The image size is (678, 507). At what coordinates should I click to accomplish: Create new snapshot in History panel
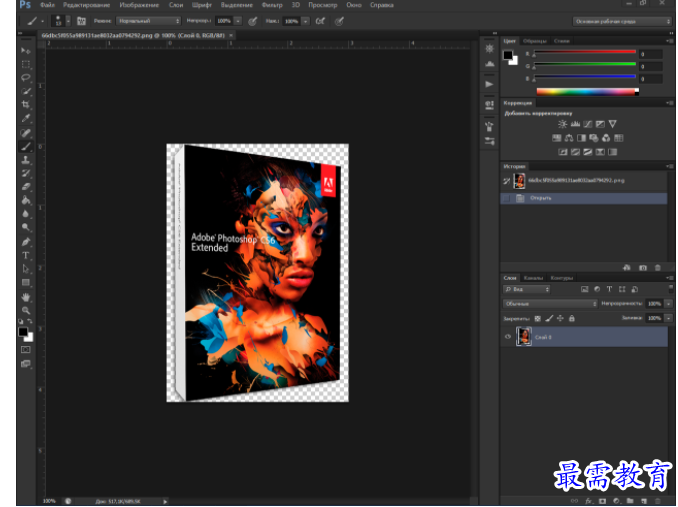click(643, 268)
